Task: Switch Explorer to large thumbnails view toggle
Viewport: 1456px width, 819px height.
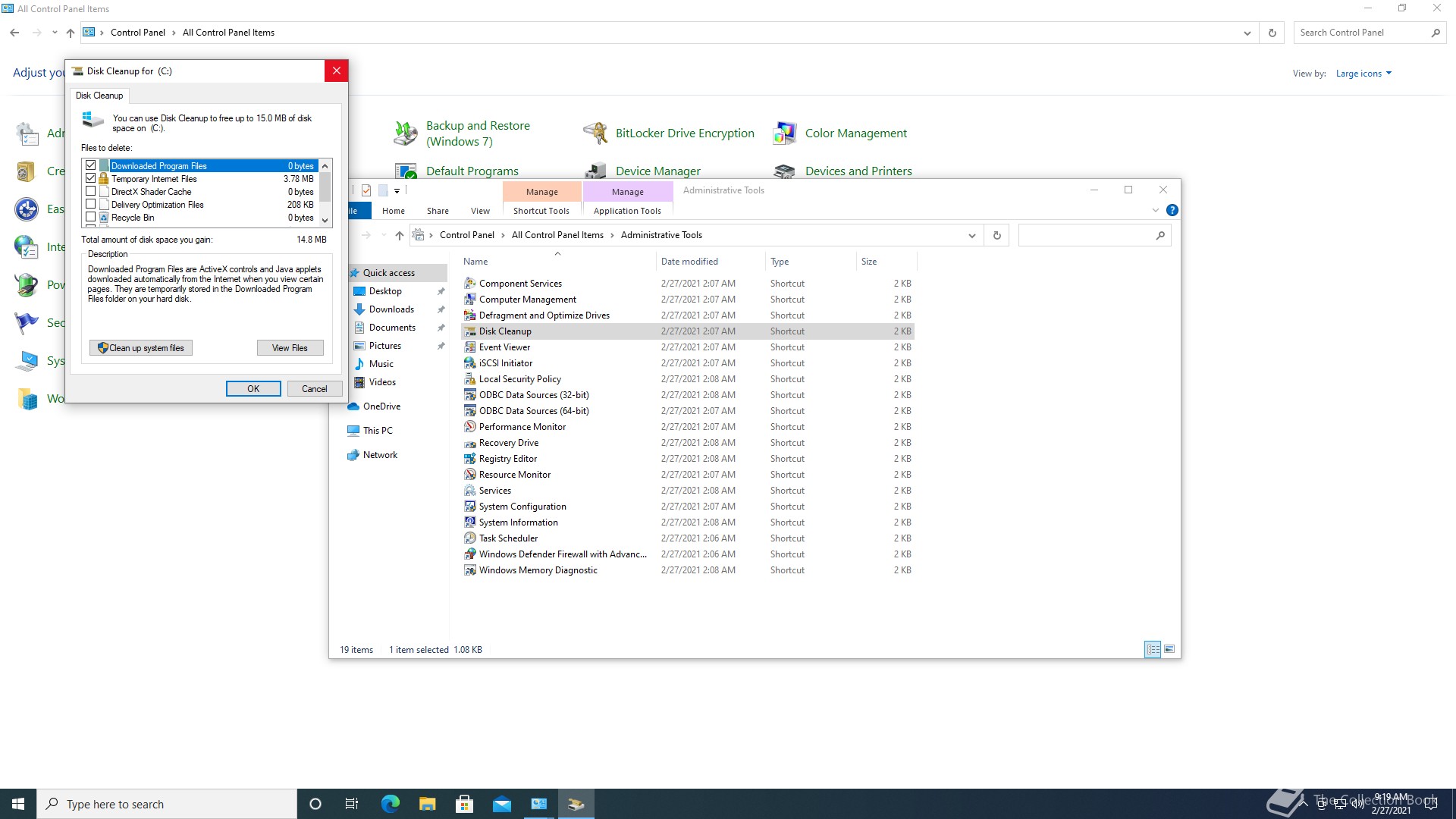Action: pyautogui.click(x=1169, y=649)
